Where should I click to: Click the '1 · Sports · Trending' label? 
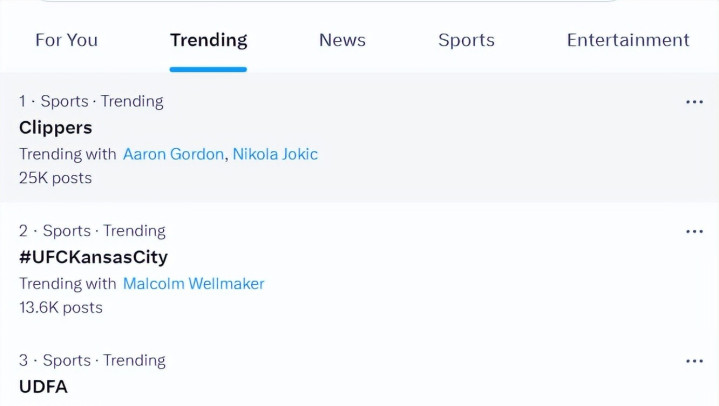(91, 101)
